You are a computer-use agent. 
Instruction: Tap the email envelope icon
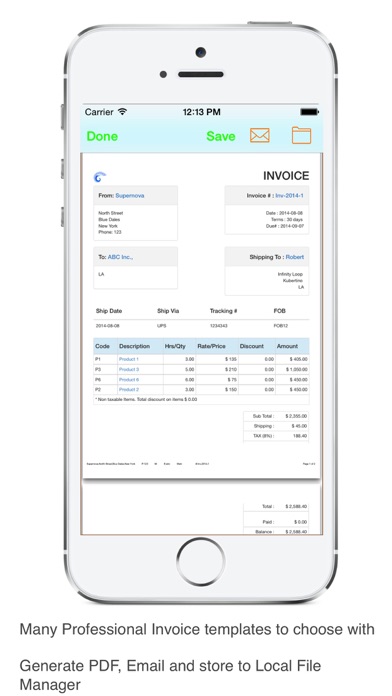[x=260, y=135]
